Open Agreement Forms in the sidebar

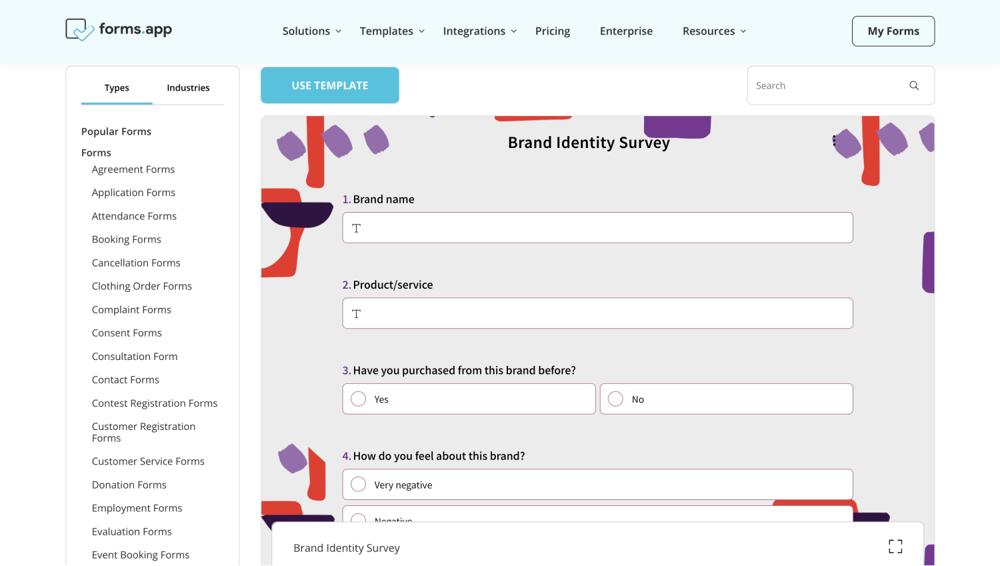(133, 170)
